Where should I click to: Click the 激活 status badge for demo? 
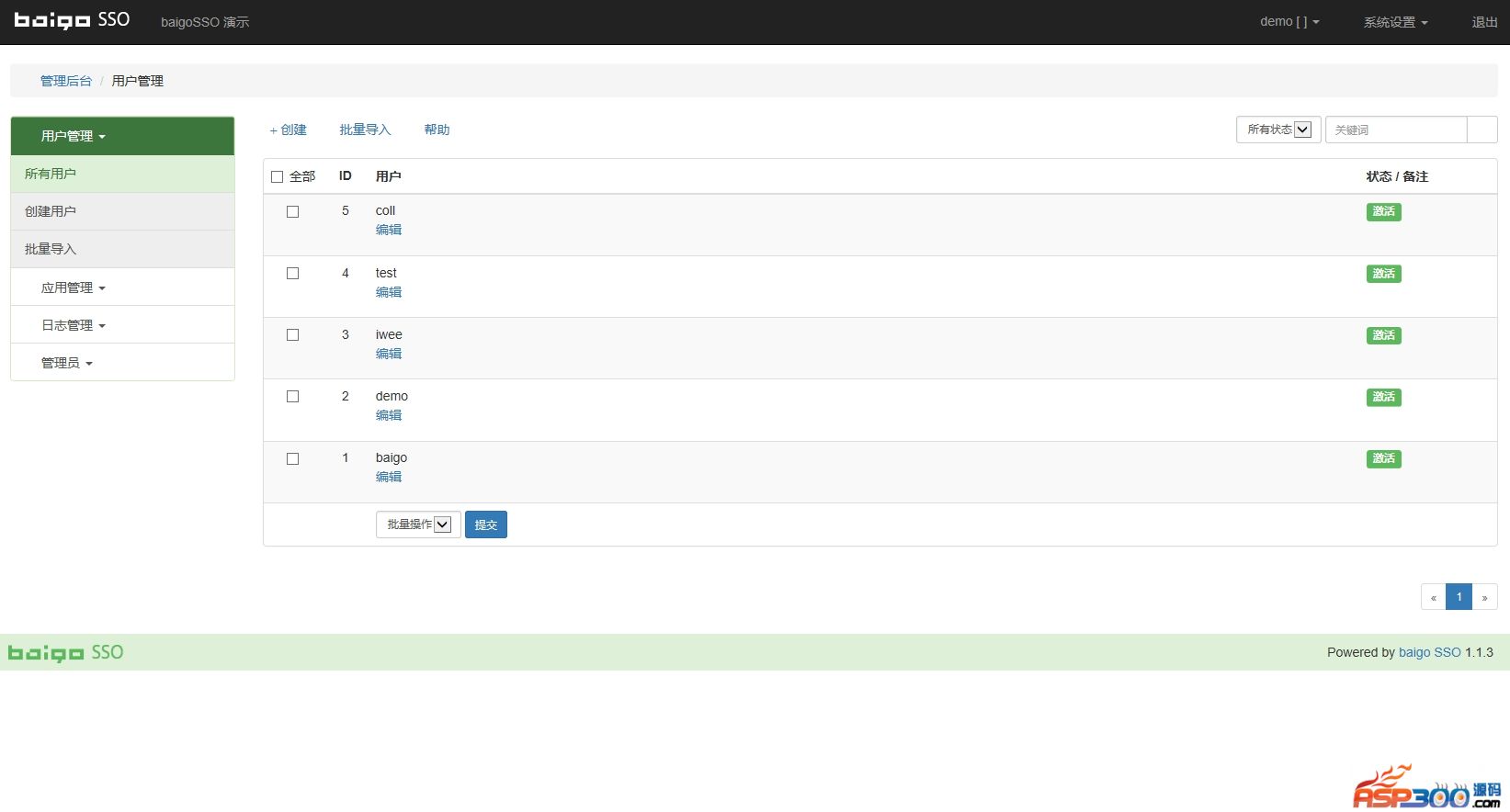click(1384, 397)
